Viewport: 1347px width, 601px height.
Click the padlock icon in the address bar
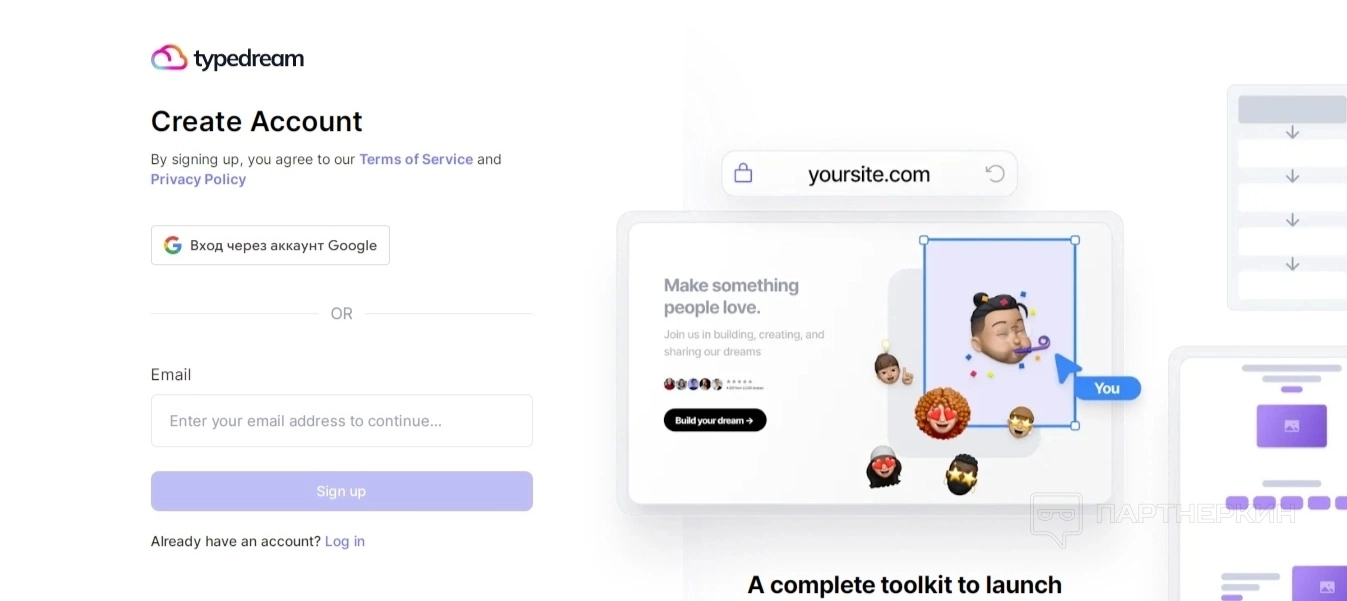(743, 173)
